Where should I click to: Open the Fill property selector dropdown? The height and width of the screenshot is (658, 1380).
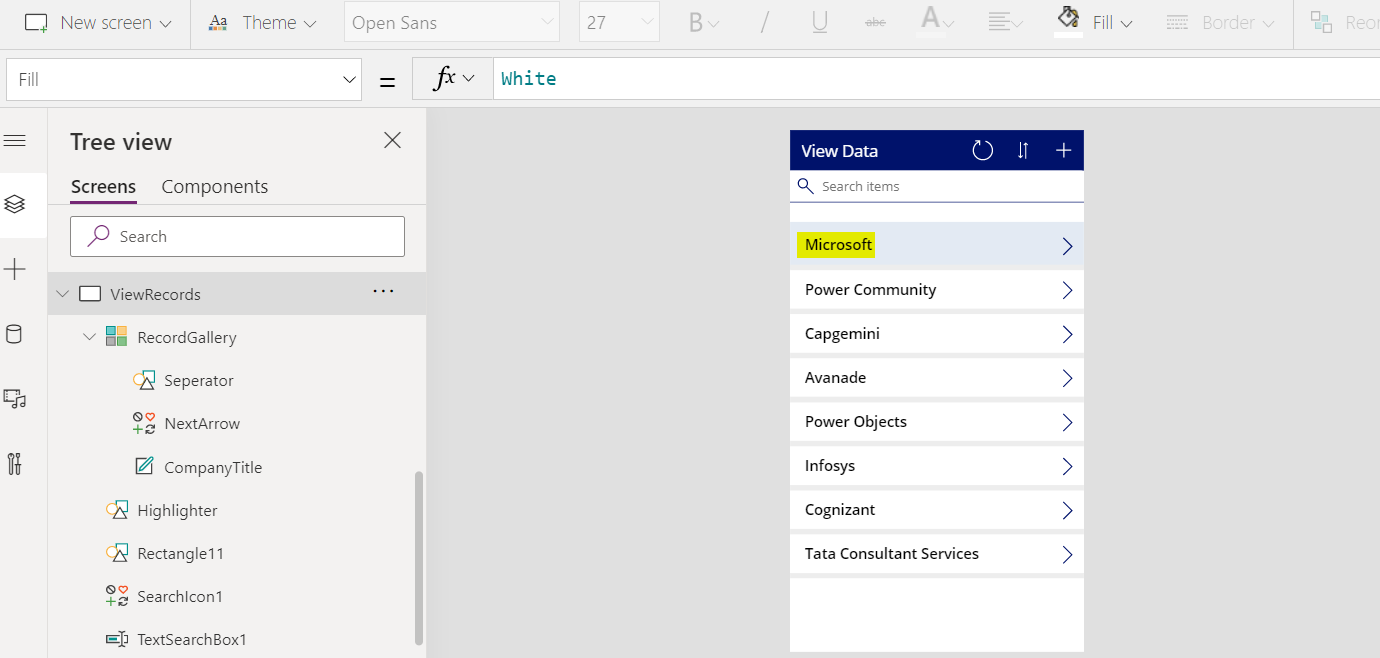coord(184,79)
